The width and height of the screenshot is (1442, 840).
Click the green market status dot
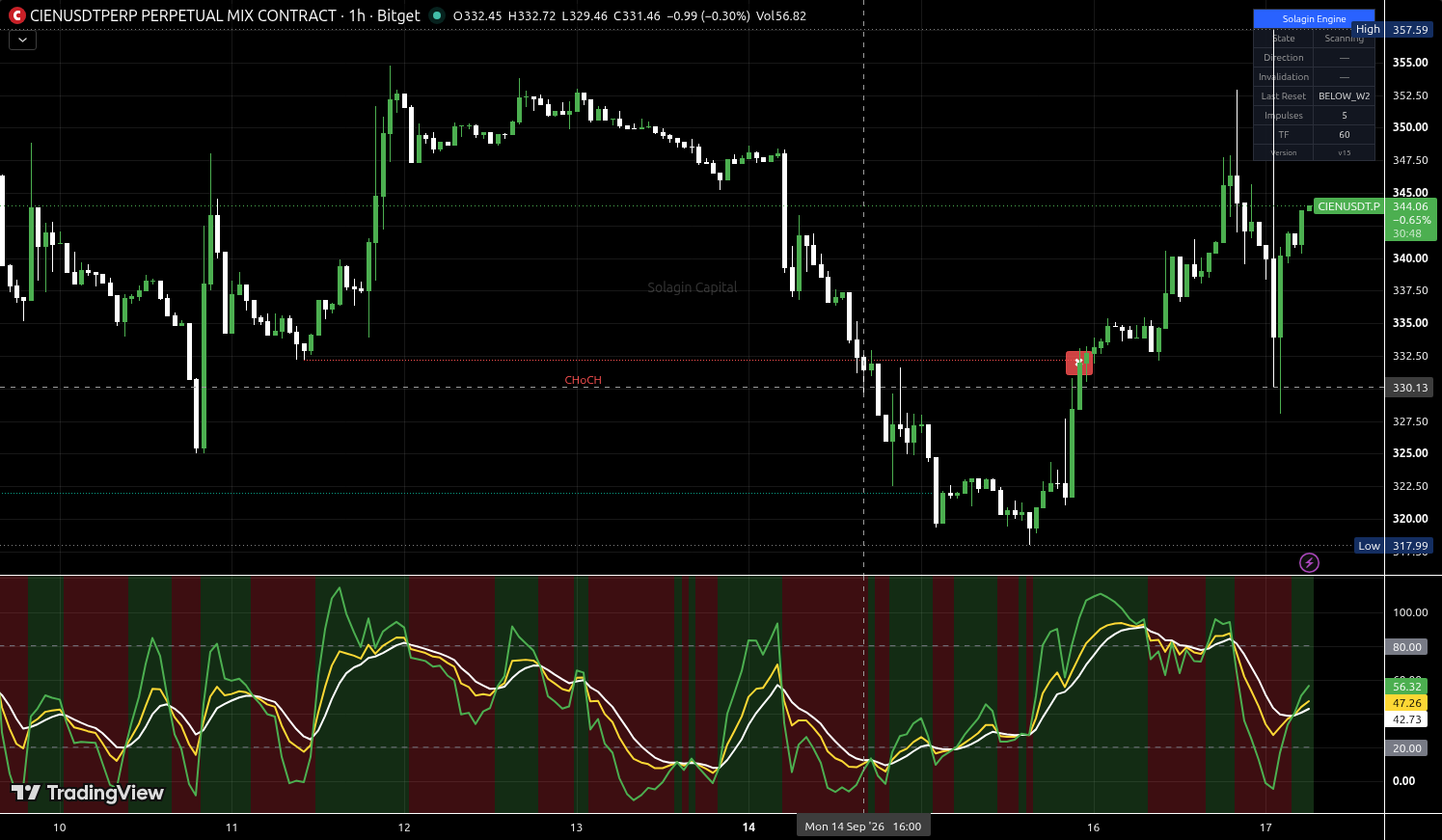tap(437, 15)
